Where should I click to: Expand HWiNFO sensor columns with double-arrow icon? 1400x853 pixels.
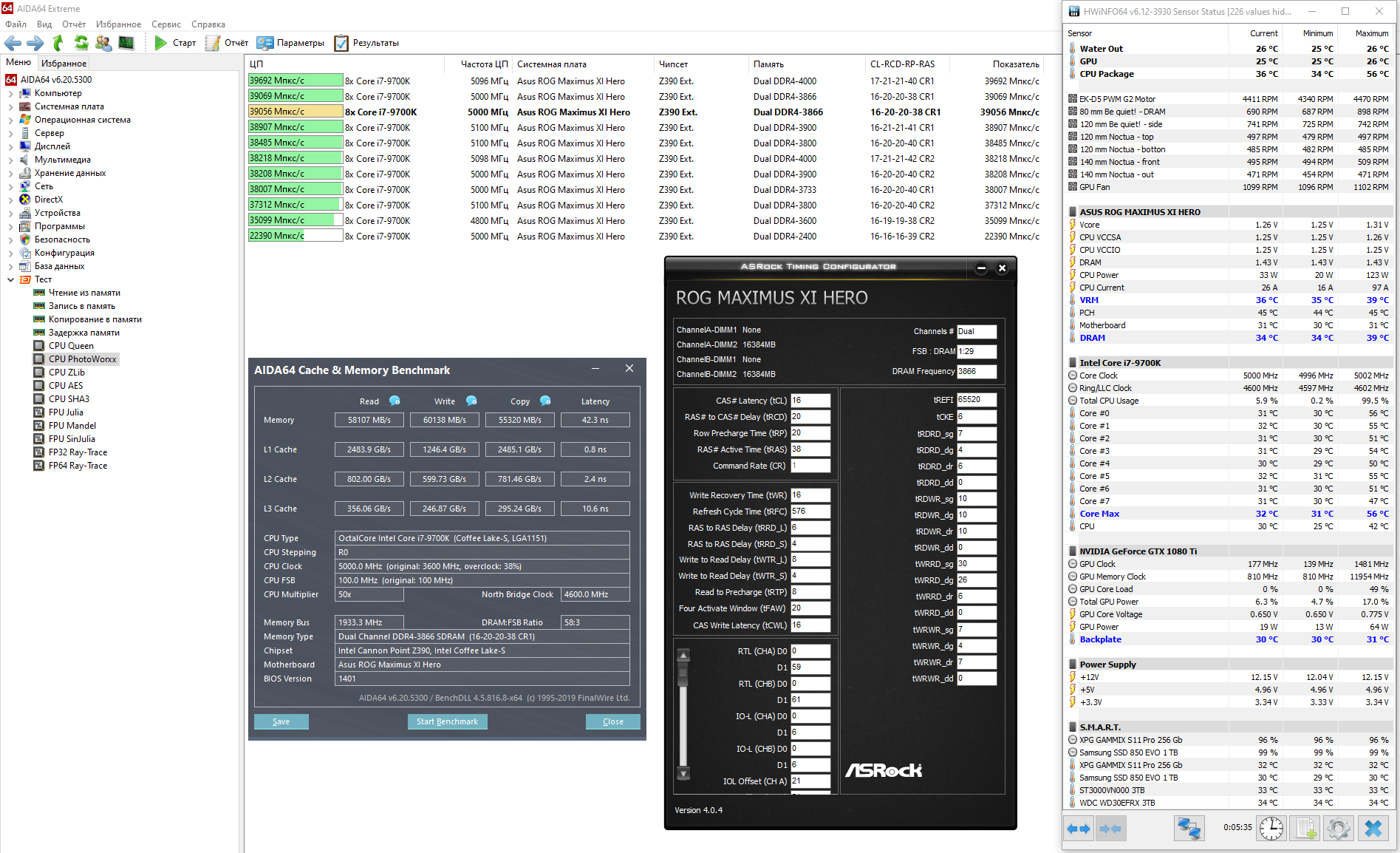[1079, 829]
